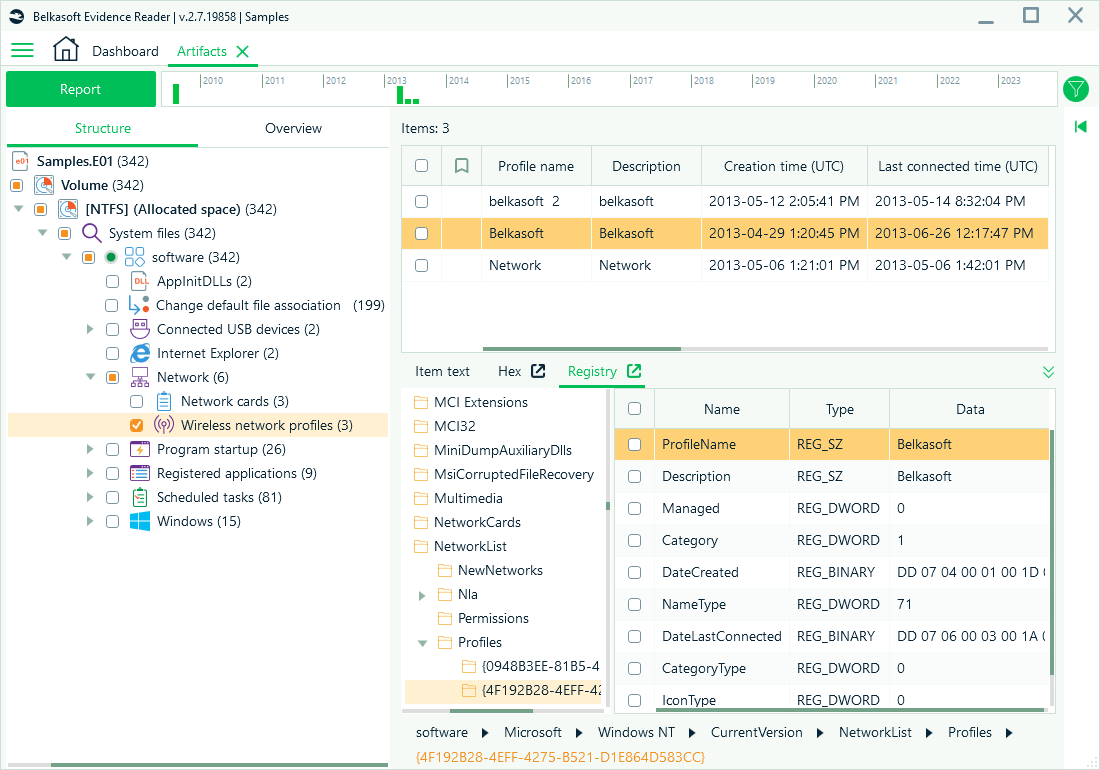Click the blue collapse arrow beside Items panel

click(x=1079, y=127)
